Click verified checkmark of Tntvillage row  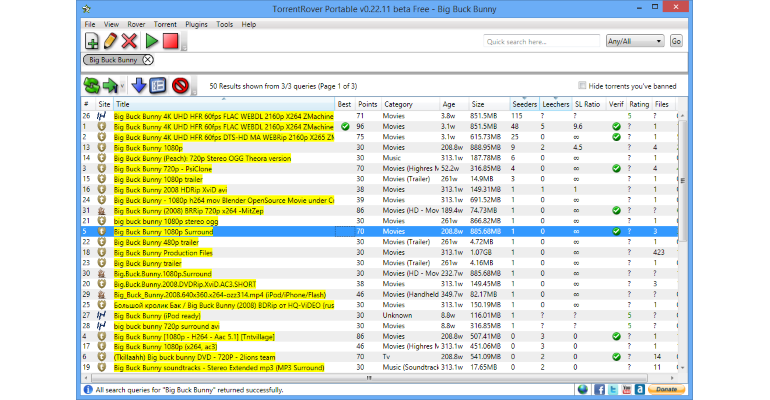click(616, 336)
